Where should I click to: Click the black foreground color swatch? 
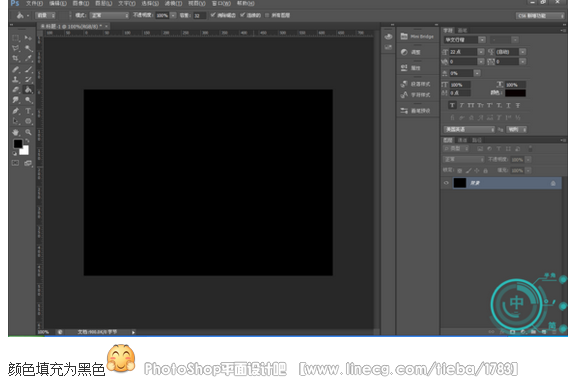[x=18, y=144]
